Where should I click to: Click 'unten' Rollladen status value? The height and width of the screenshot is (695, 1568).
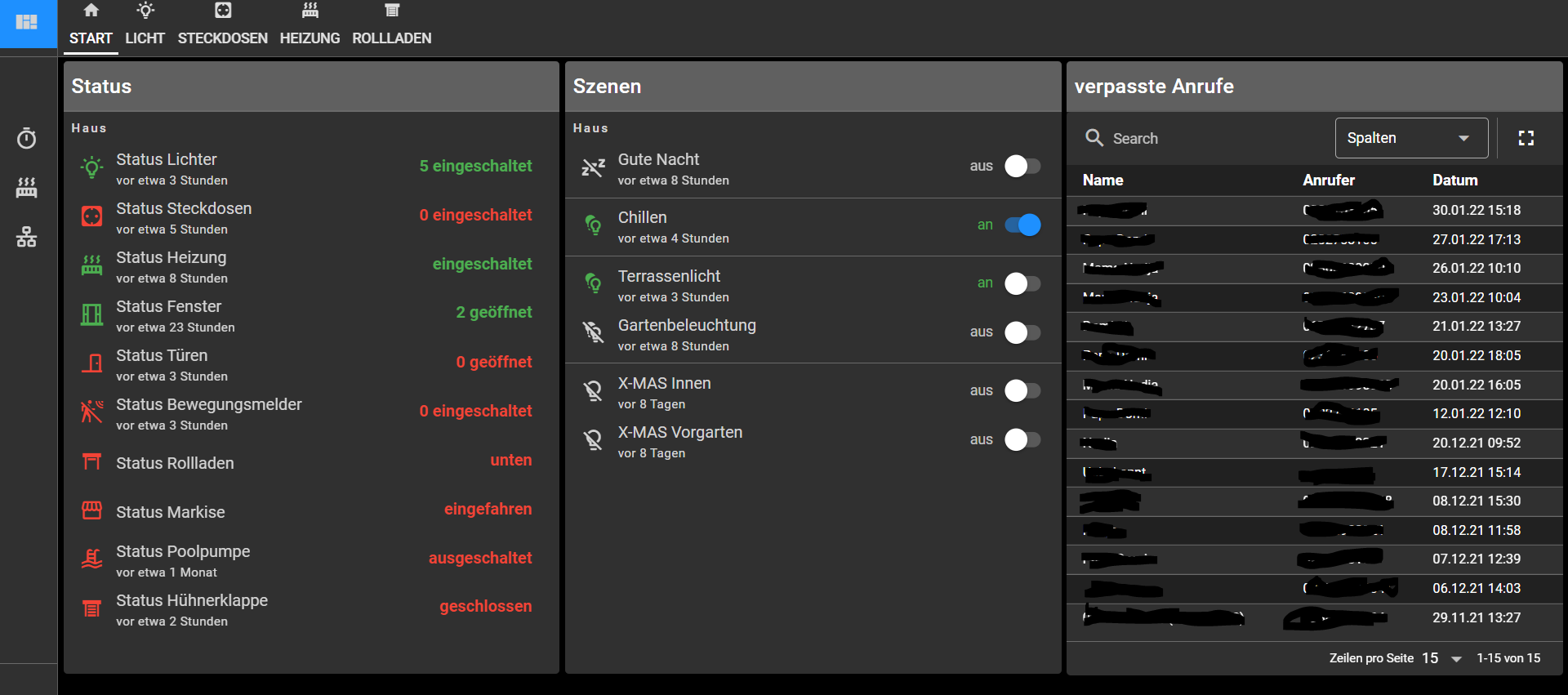tap(511, 460)
